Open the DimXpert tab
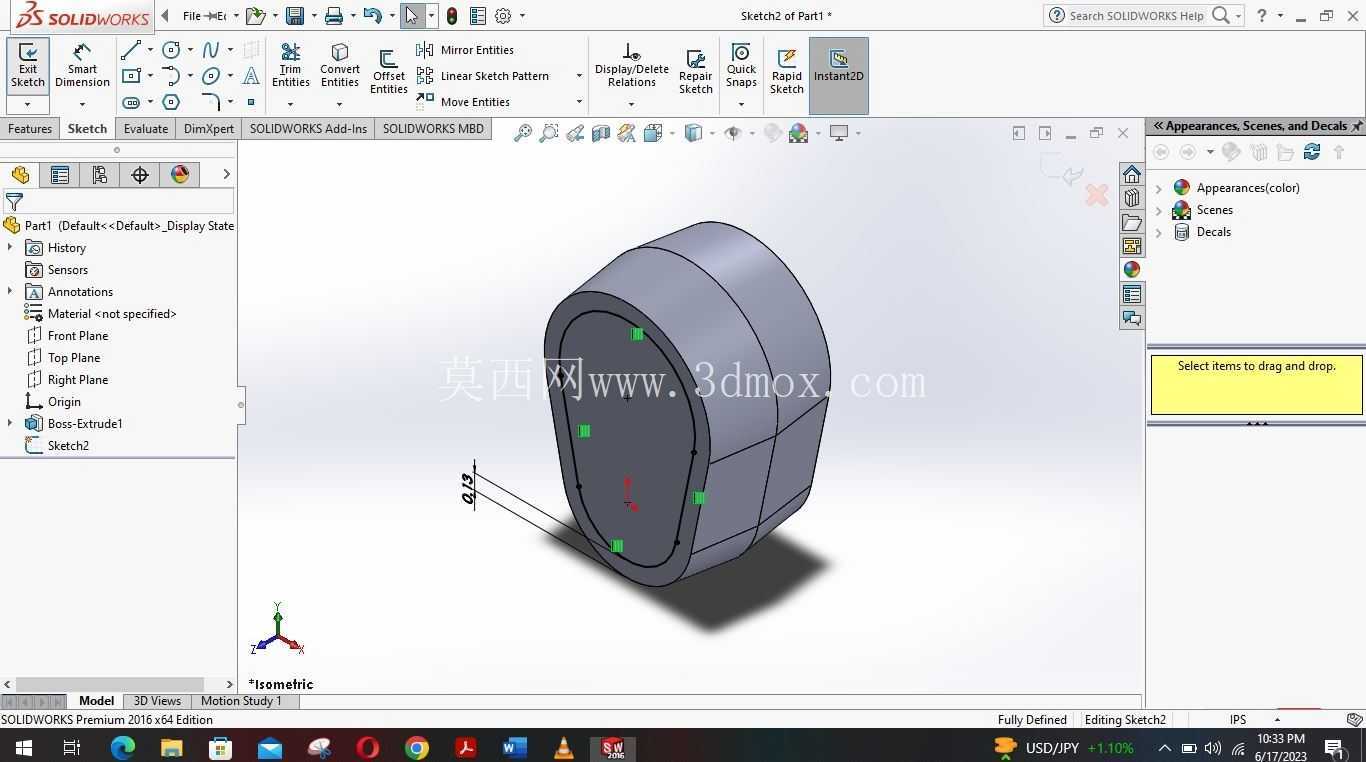 [x=209, y=129]
